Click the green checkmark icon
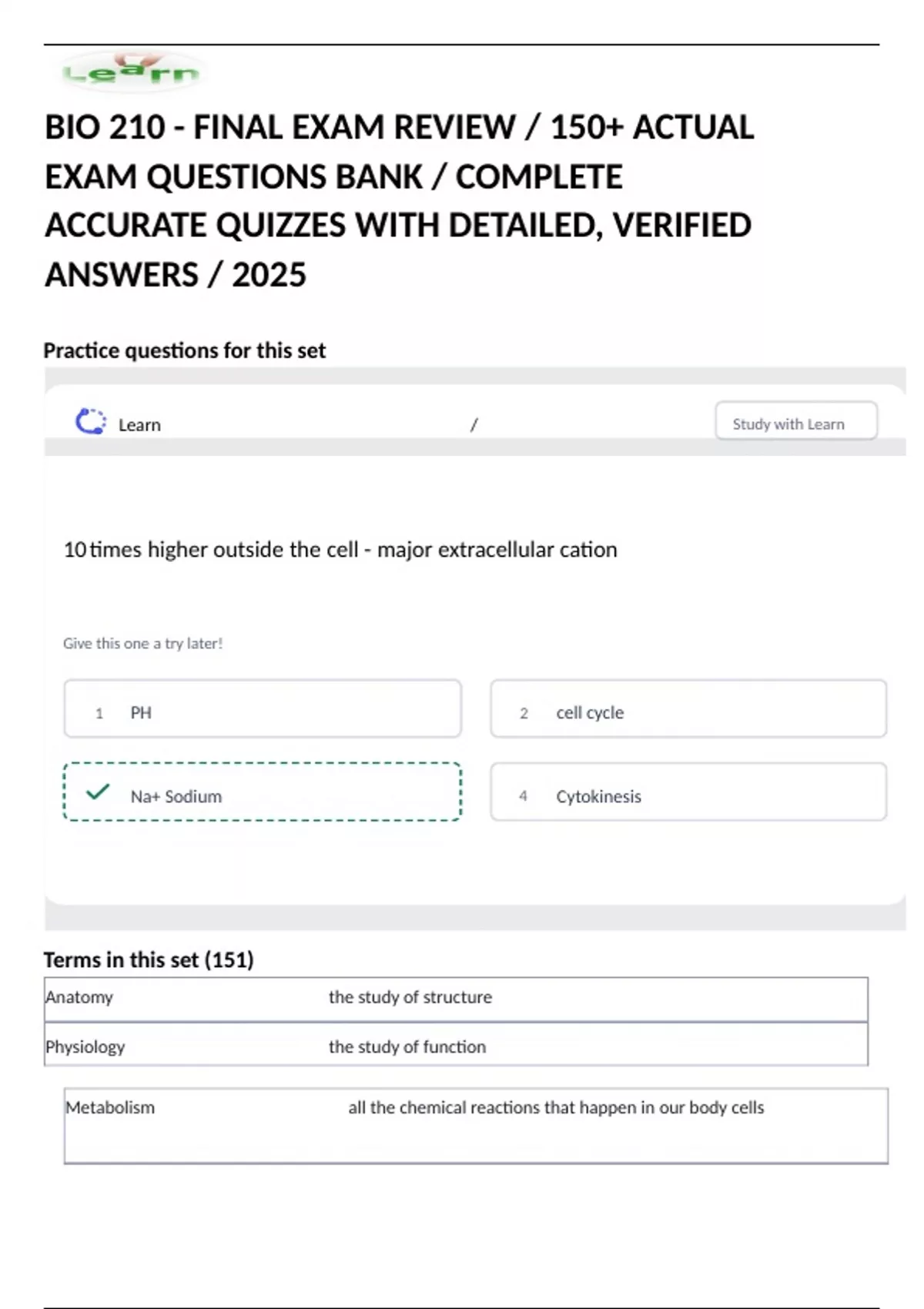Screen dimensions: 924x1309 98,792
